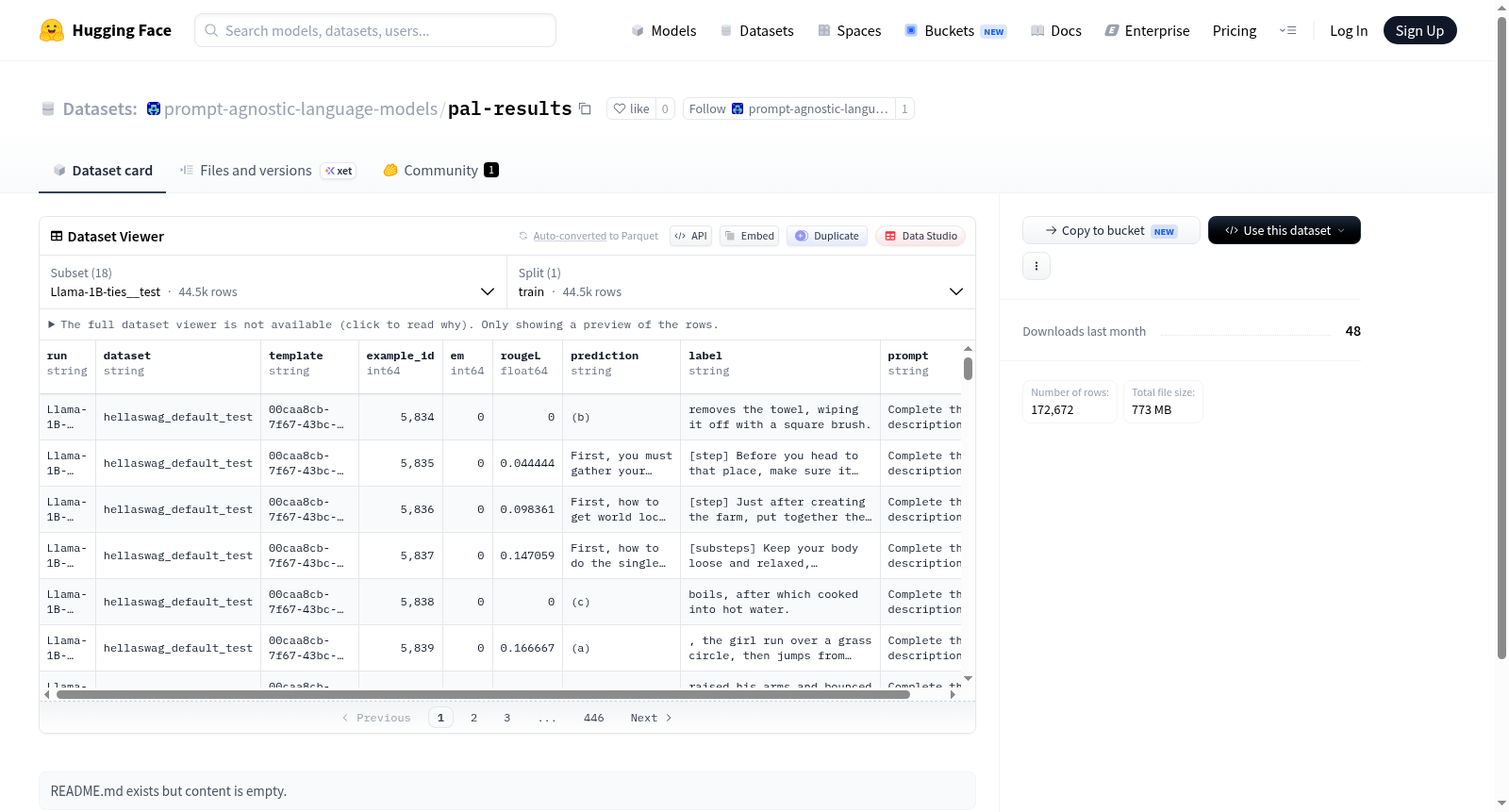Open the Use this dataset dropdown
This screenshot has height=812, width=1509.
pos(1285,230)
